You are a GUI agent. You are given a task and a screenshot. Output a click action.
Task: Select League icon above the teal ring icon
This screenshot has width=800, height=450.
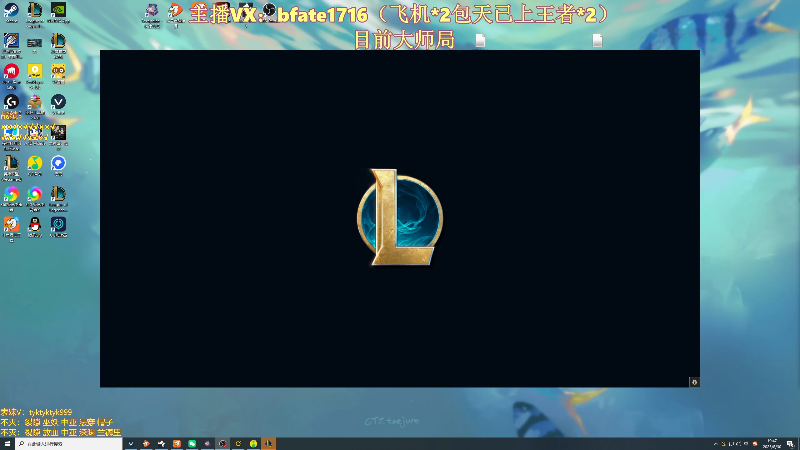point(58,194)
